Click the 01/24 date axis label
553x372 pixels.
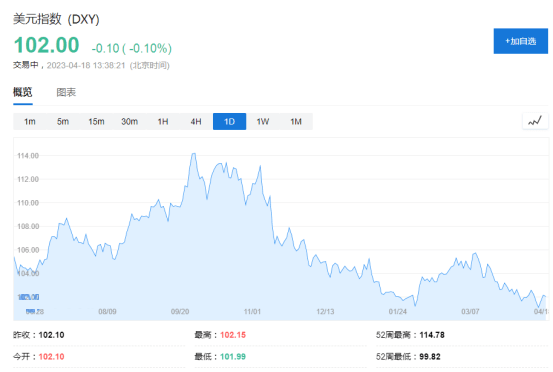[398, 312]
